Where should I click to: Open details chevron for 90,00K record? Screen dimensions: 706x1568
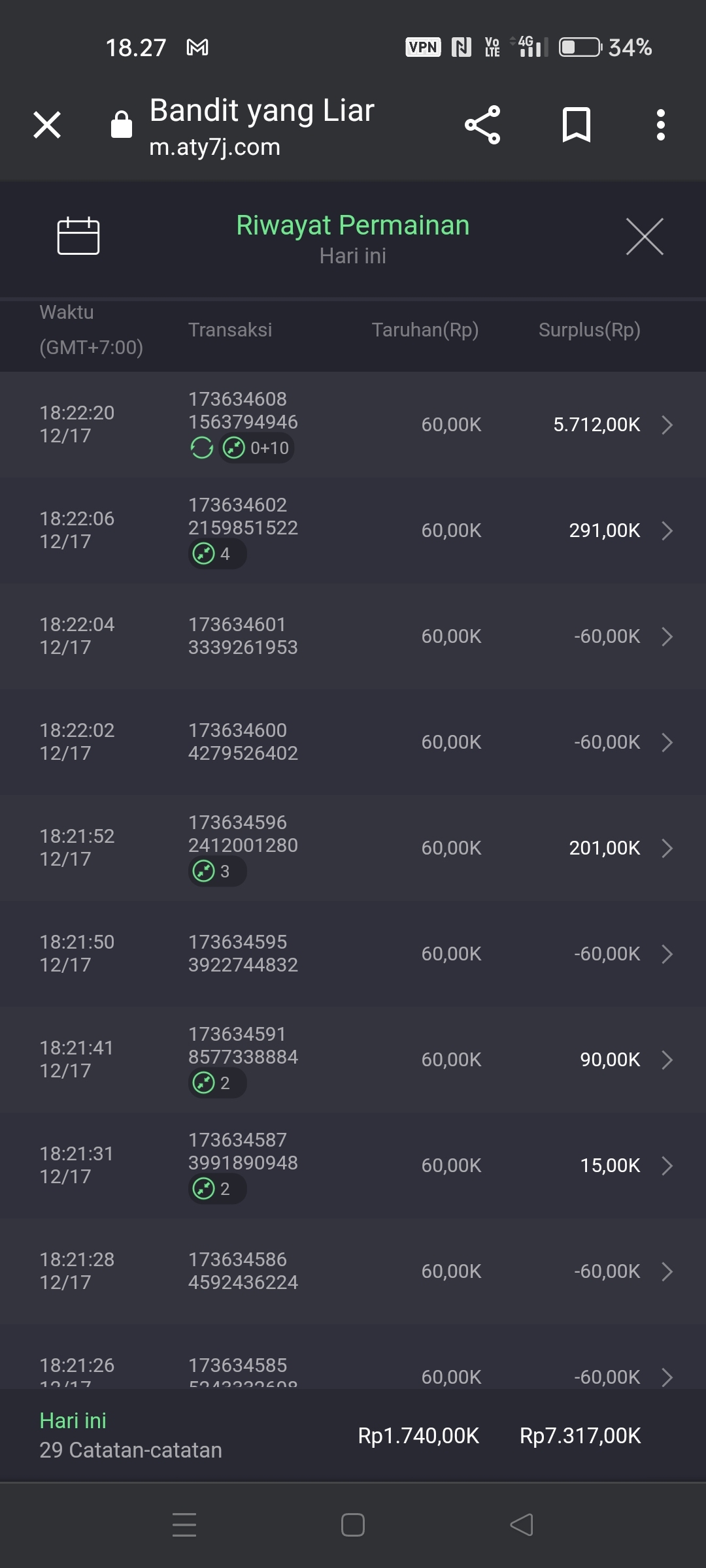coord(667,1060)
